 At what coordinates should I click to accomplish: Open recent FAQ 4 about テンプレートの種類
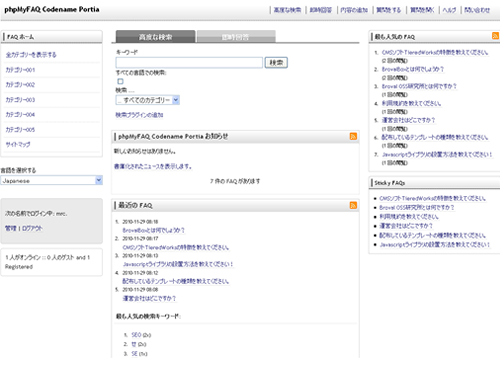click(176, 281)
